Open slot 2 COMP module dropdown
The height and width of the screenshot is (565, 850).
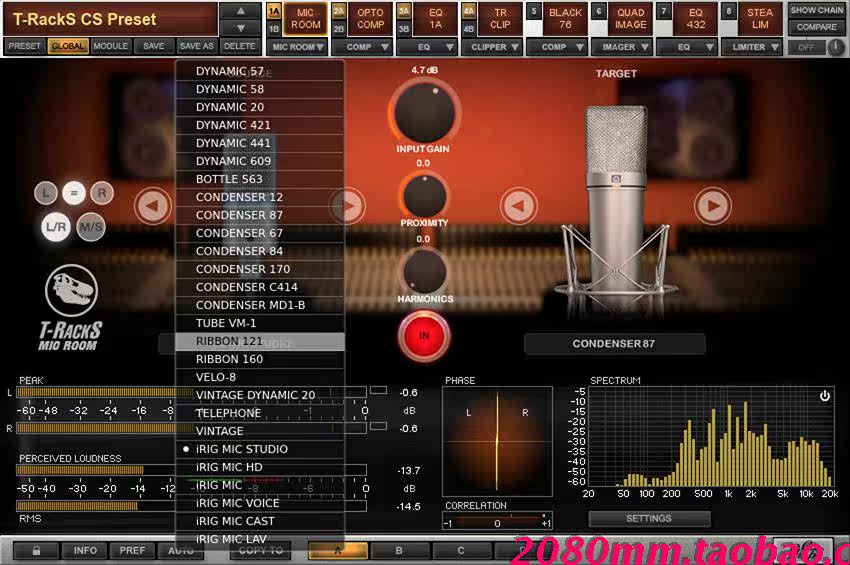click(x=363, y=47)
